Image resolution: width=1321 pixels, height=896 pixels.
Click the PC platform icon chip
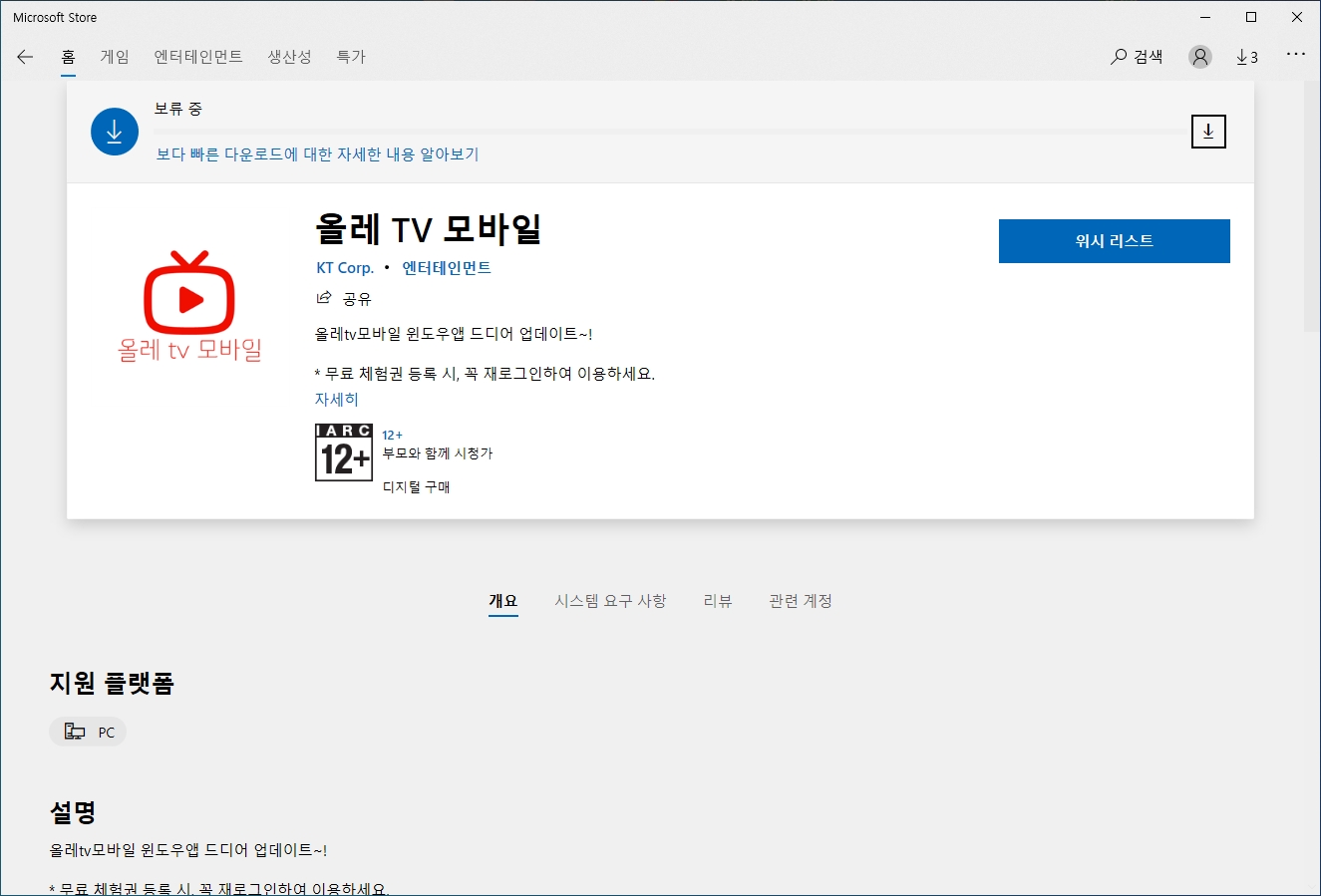[x=88, y=733]
